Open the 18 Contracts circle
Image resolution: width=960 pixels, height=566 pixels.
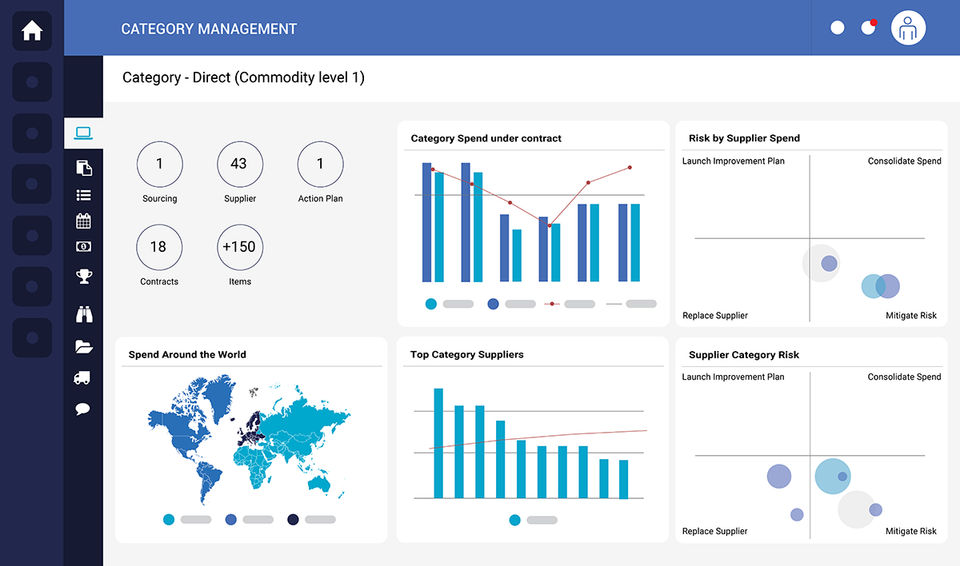pyautogui.click(x=159, y=247)
